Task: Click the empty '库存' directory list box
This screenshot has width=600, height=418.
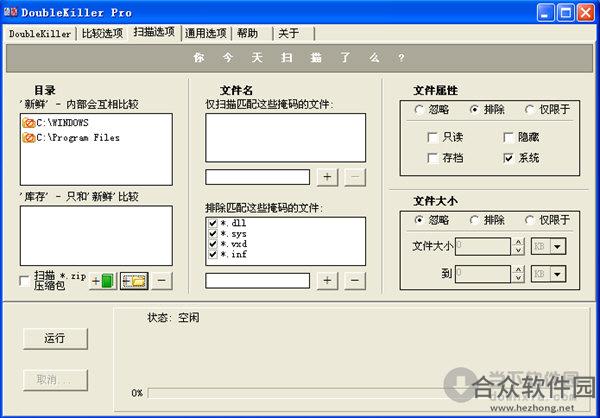Action: [96, 235]
